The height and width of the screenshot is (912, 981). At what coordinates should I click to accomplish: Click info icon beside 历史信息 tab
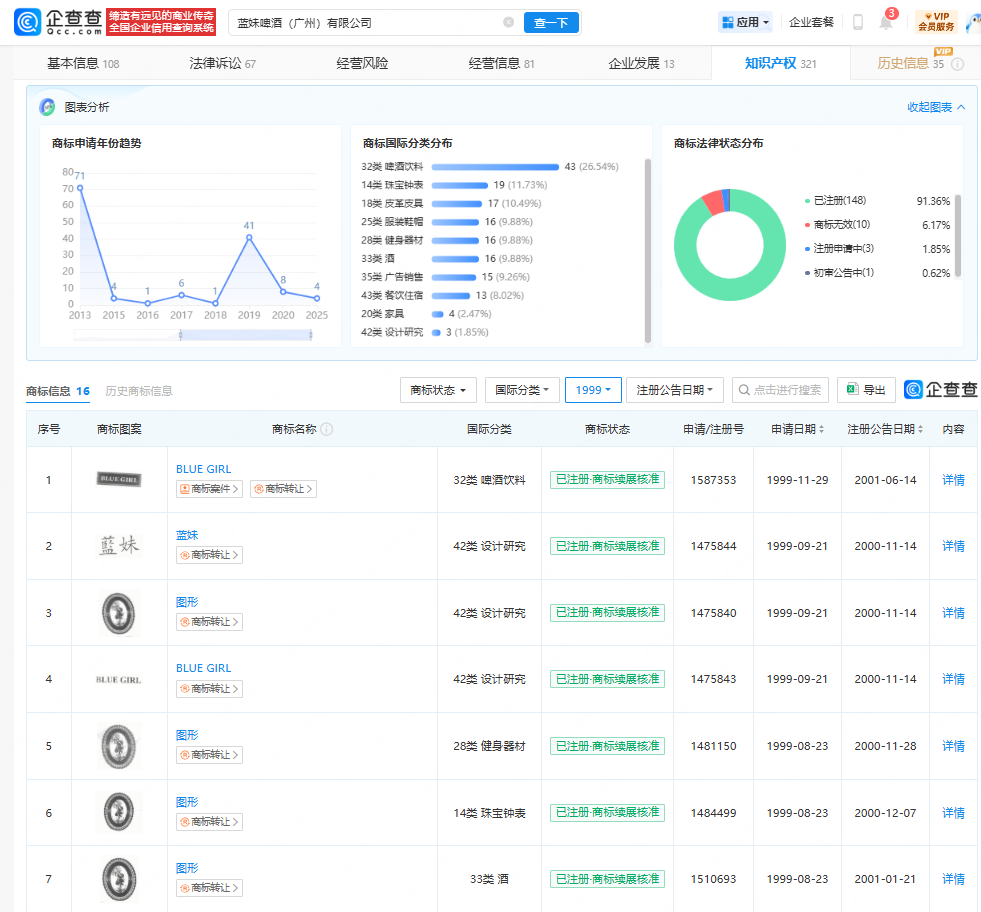[x=958, y=64]
